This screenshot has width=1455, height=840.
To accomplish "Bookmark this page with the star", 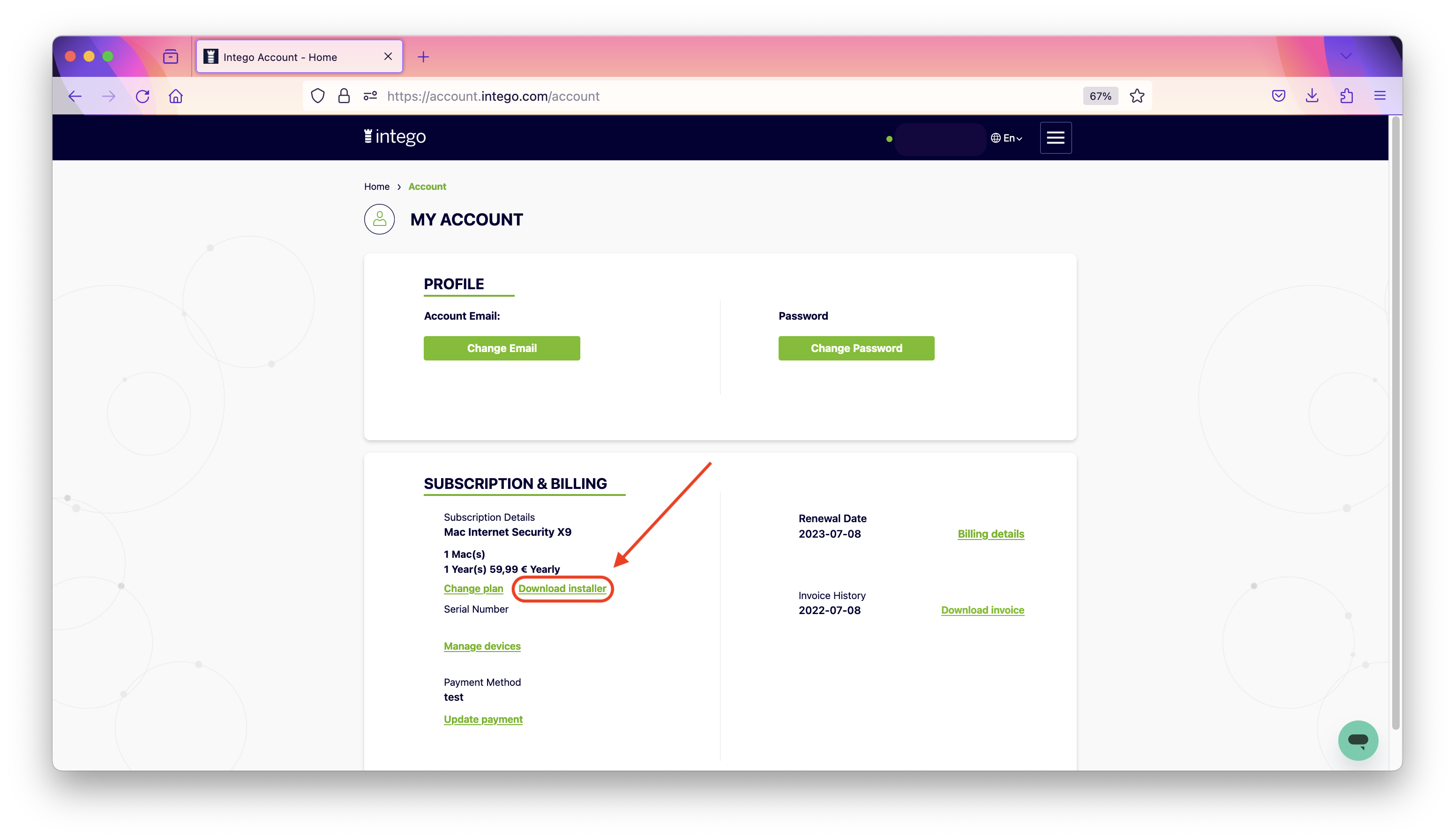I will (x=1137, y=96).
